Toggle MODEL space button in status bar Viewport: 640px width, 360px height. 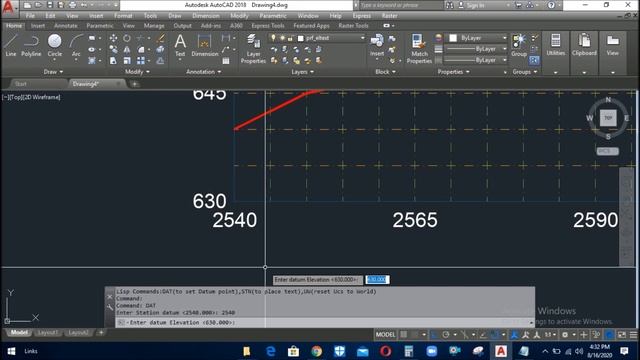tap(385, 335)
